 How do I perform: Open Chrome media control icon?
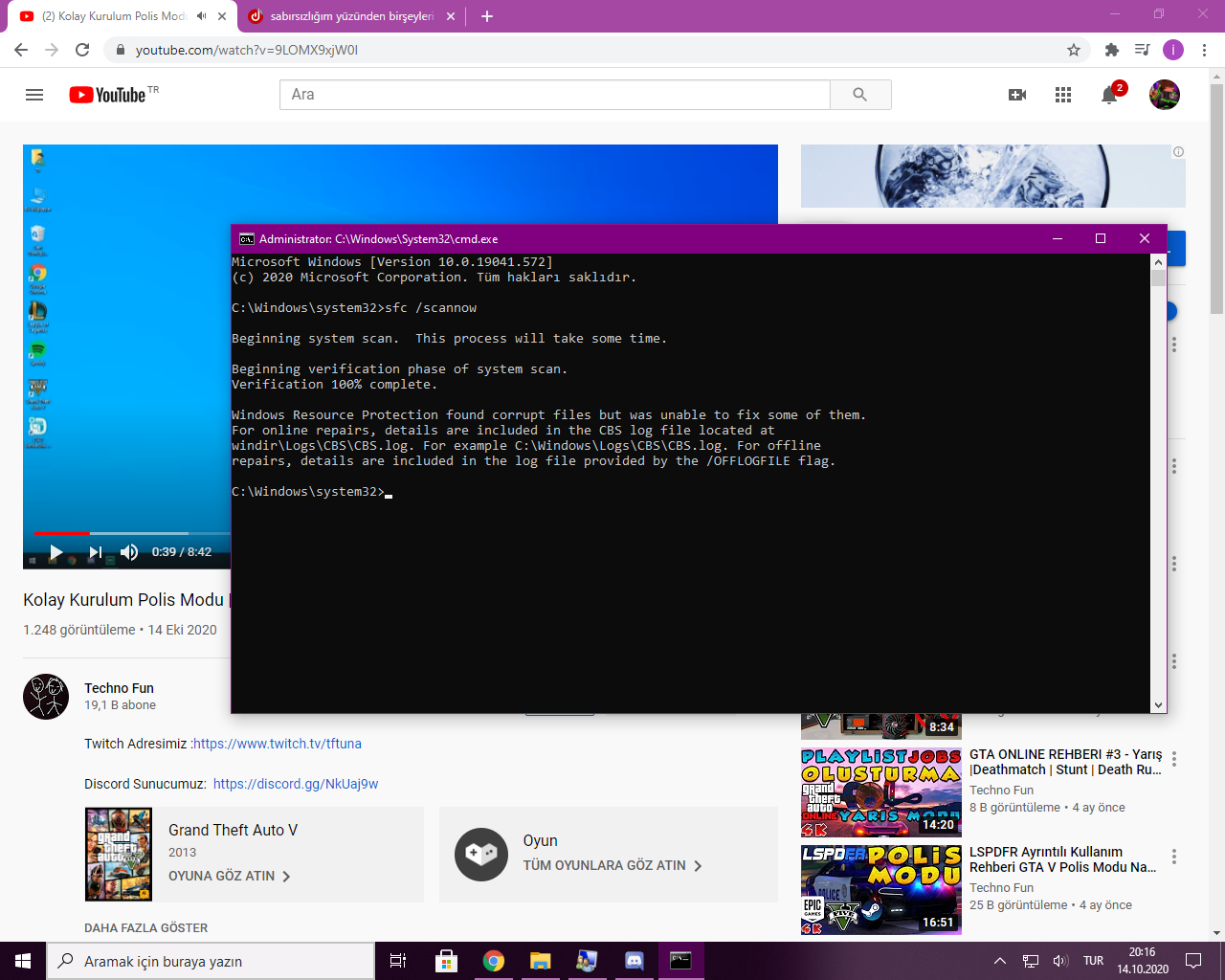tap(1142, 50)
